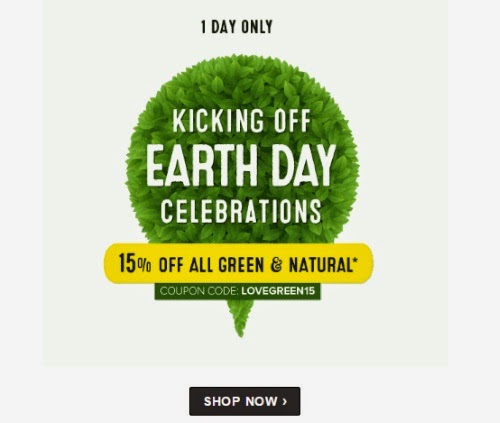Screen dimensions: 500x423
Task: Click the 1 DAY ONLY heading
Action: click(237, 27)
